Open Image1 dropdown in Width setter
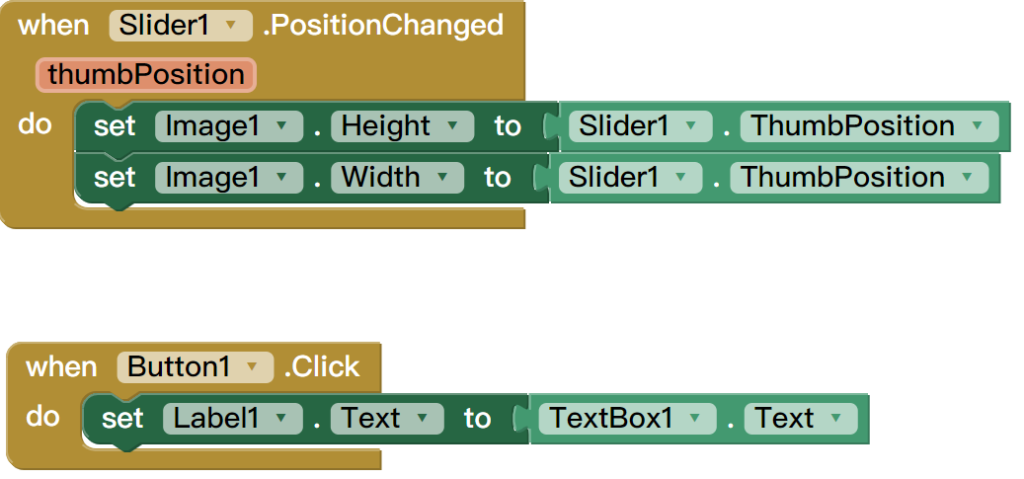This screenshot has width=1024, height=479. click(281, 178)
